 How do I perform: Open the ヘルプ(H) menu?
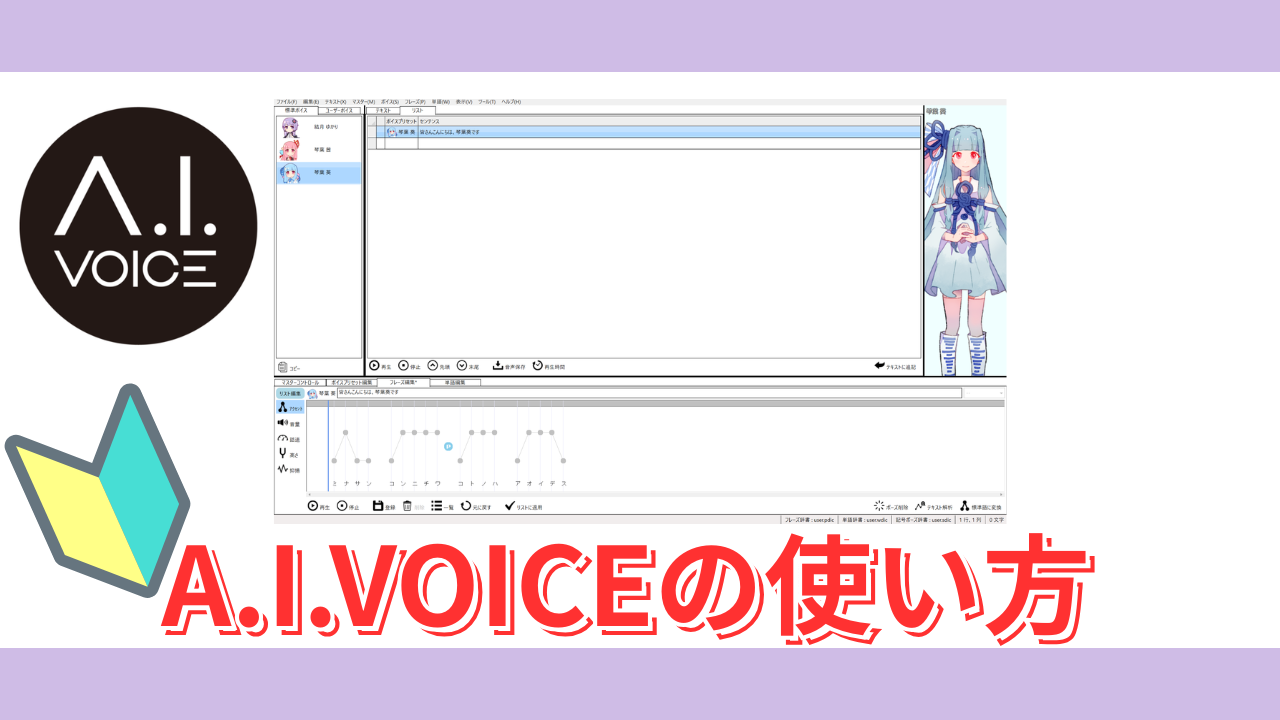point(511,102)
